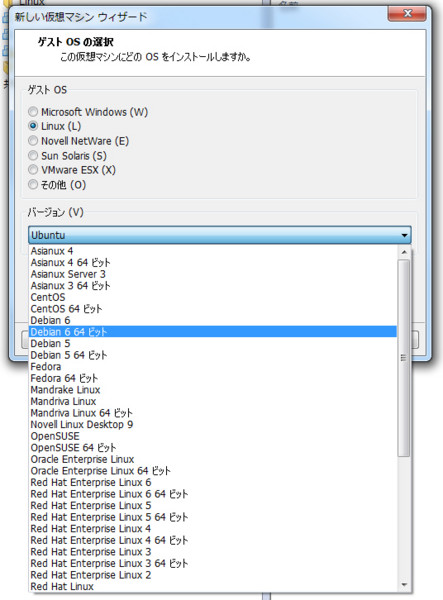Viewport: 443px width, 600px height.
Task: Select Oracle Enterprise Linux 64 ビット
Action: pos(213,471)
